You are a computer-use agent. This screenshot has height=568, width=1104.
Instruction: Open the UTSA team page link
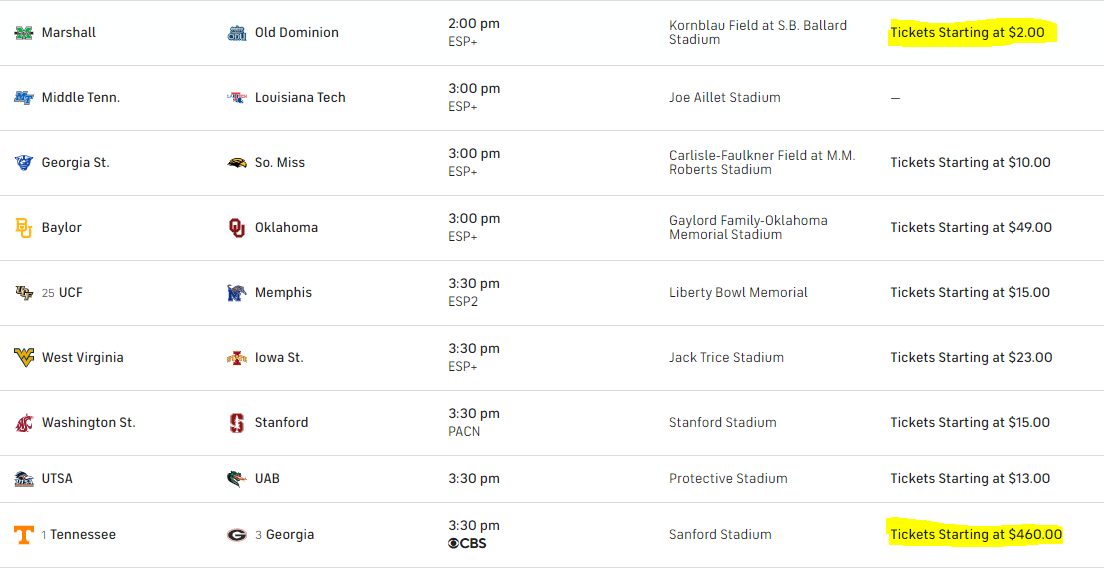click(57, 479)
